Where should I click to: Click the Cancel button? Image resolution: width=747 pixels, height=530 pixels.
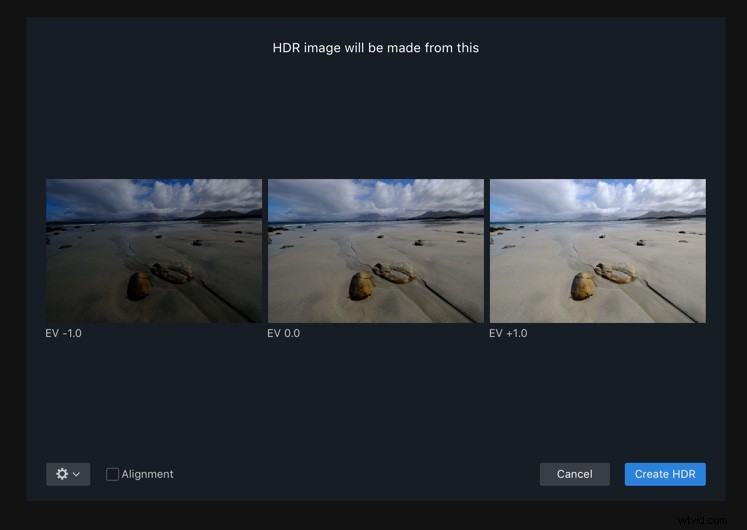(x=575, y=474)
